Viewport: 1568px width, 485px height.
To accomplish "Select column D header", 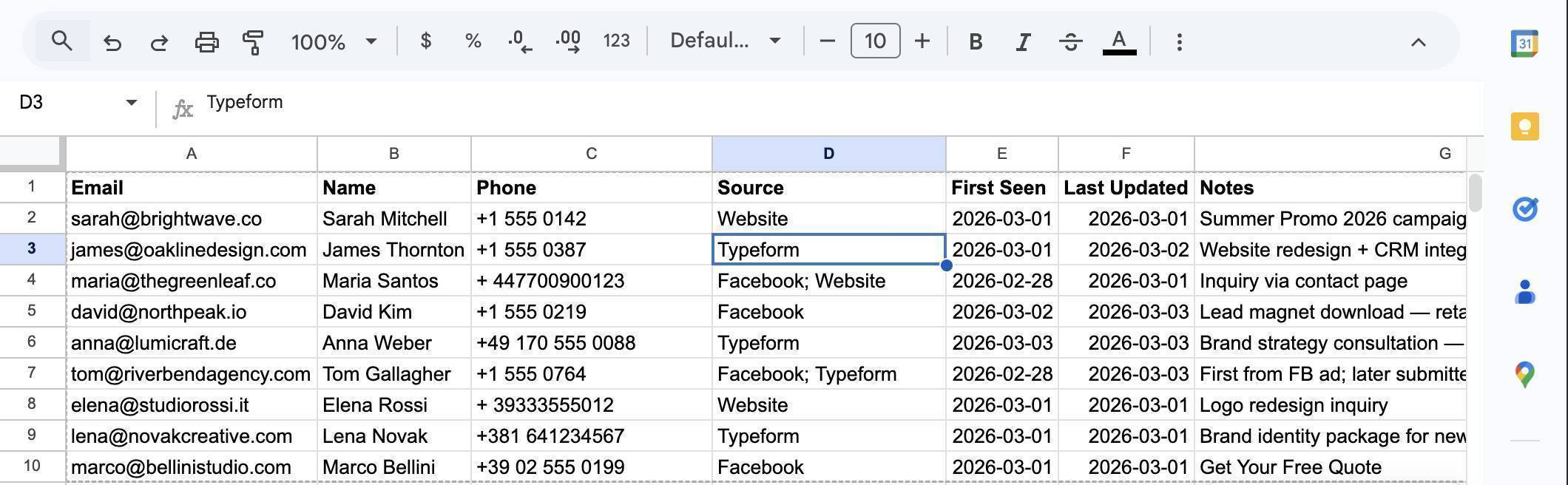I will tap(829, 154).
